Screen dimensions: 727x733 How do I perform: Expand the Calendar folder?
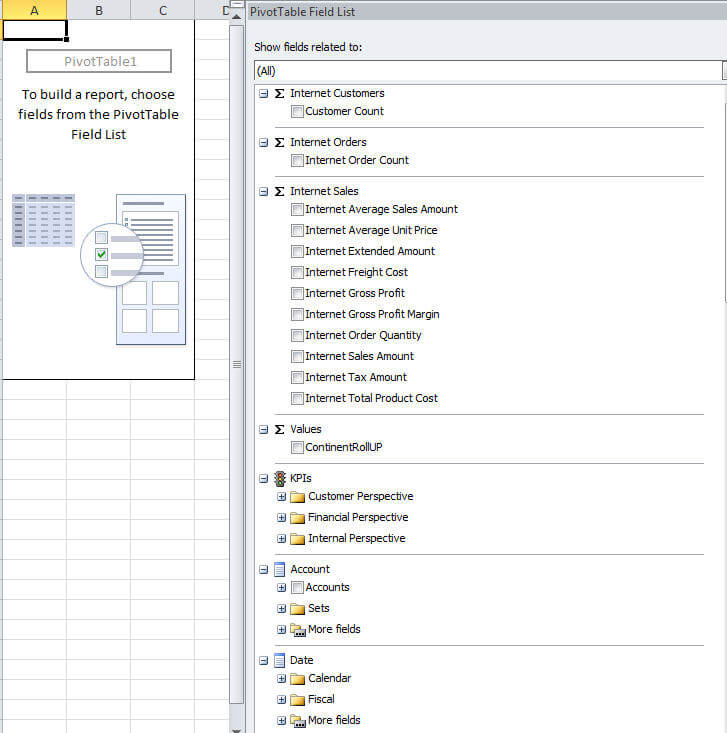tap(281, 679)
